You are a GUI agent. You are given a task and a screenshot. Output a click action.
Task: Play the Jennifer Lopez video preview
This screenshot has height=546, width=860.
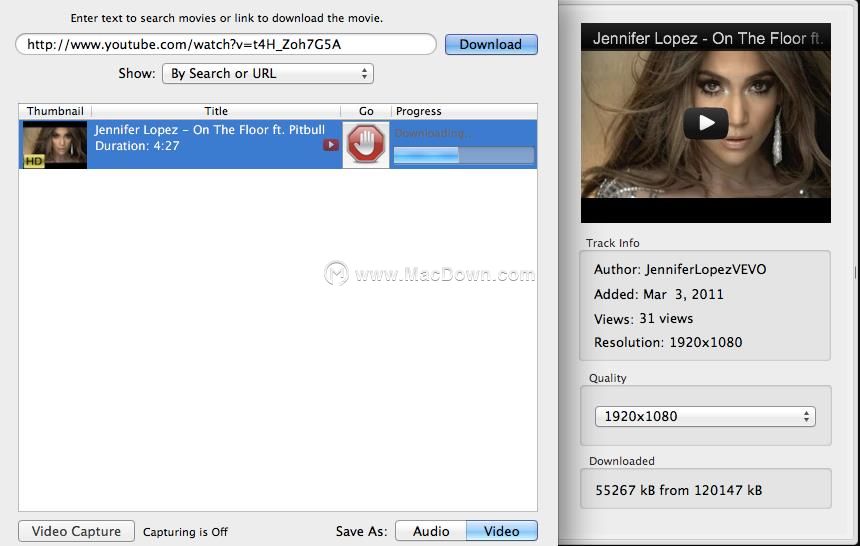click(706, 123)
